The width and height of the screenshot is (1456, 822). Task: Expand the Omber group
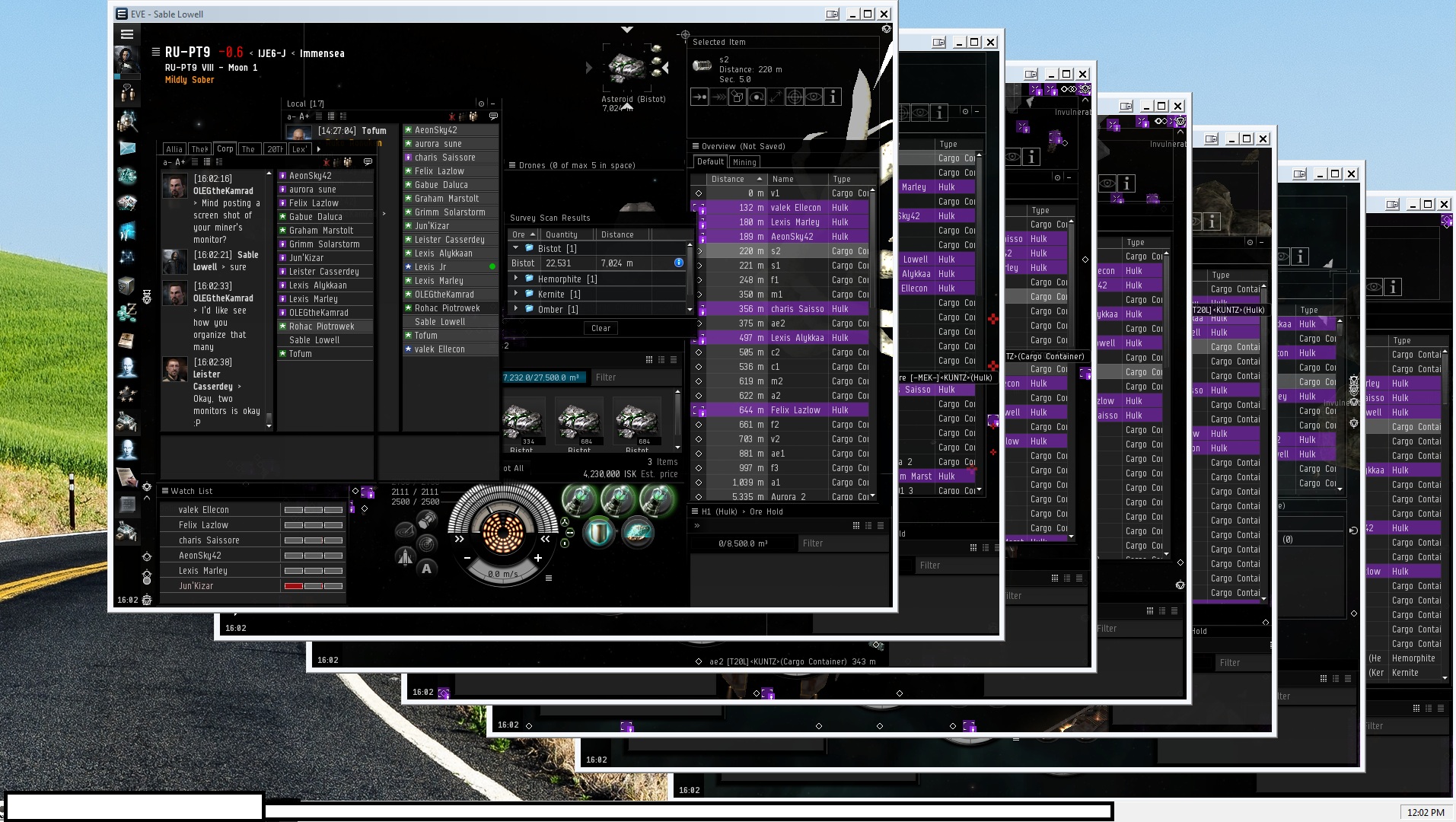click(516, 309)
